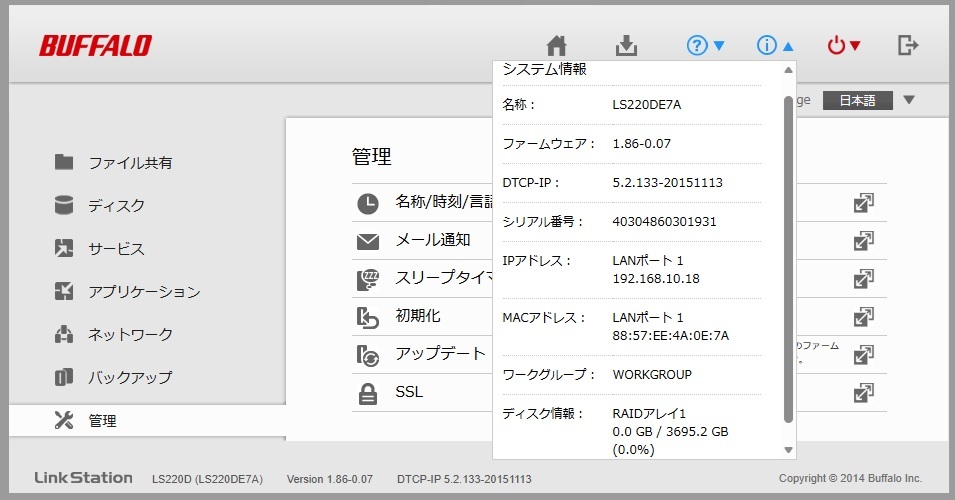Select 管理 in the sidebar
This screenshot has height=500, width=955.
pos(102,421)
